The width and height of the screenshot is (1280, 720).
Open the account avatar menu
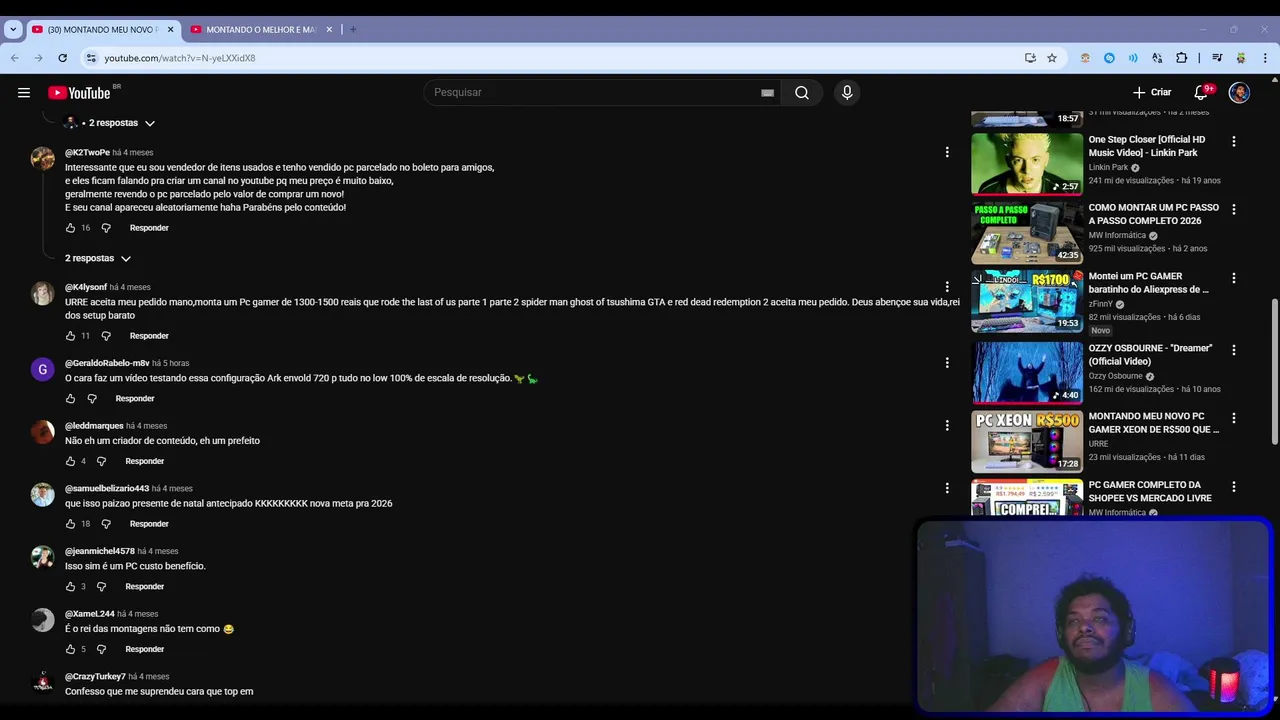point(1239,93)
